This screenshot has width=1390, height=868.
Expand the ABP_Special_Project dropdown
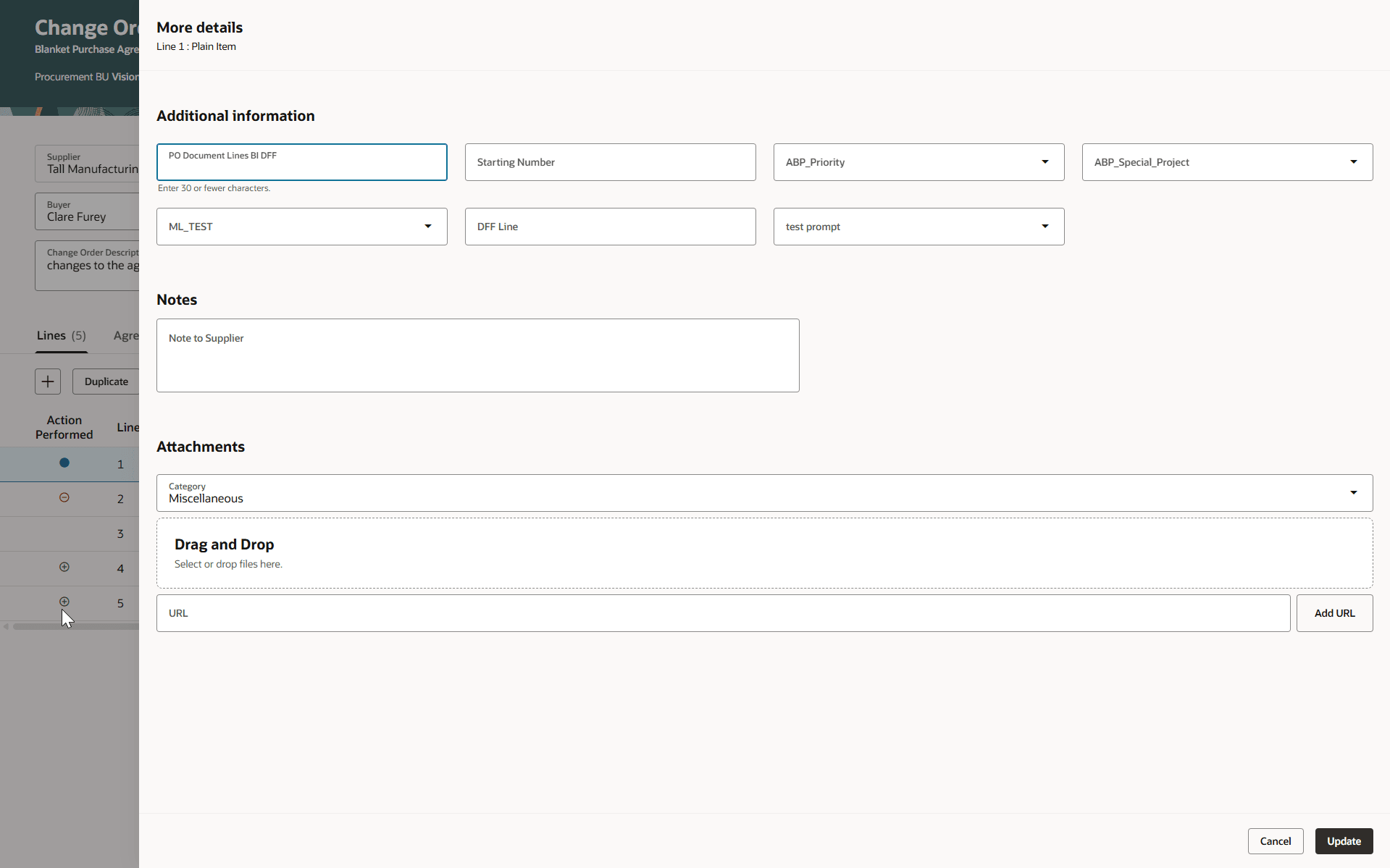click(1227, 162)
